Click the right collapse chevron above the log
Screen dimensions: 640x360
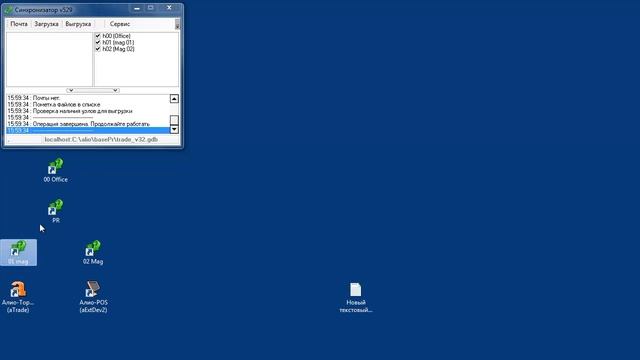[116, 90]
